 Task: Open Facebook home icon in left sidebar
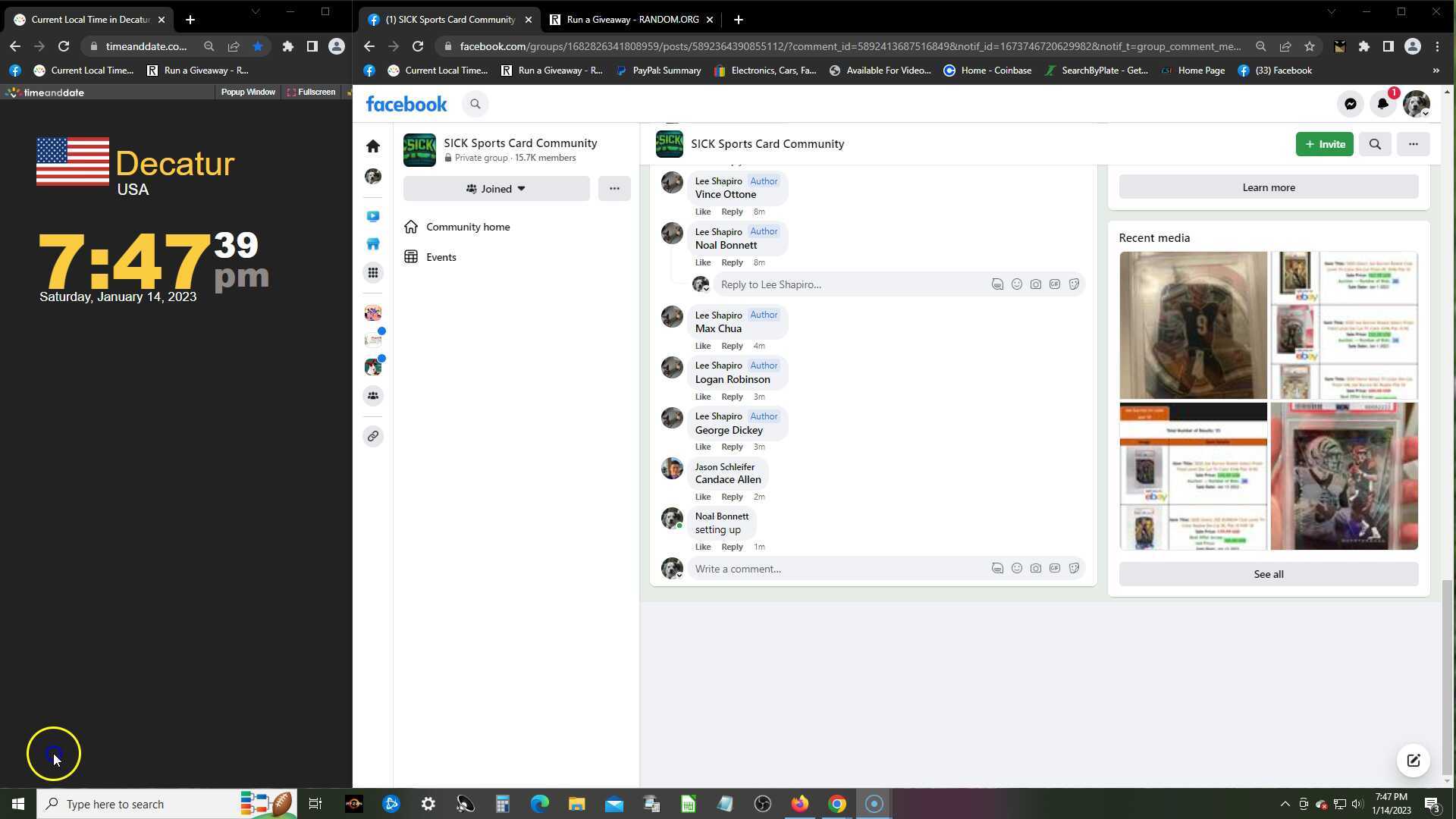tap(373, 146)
